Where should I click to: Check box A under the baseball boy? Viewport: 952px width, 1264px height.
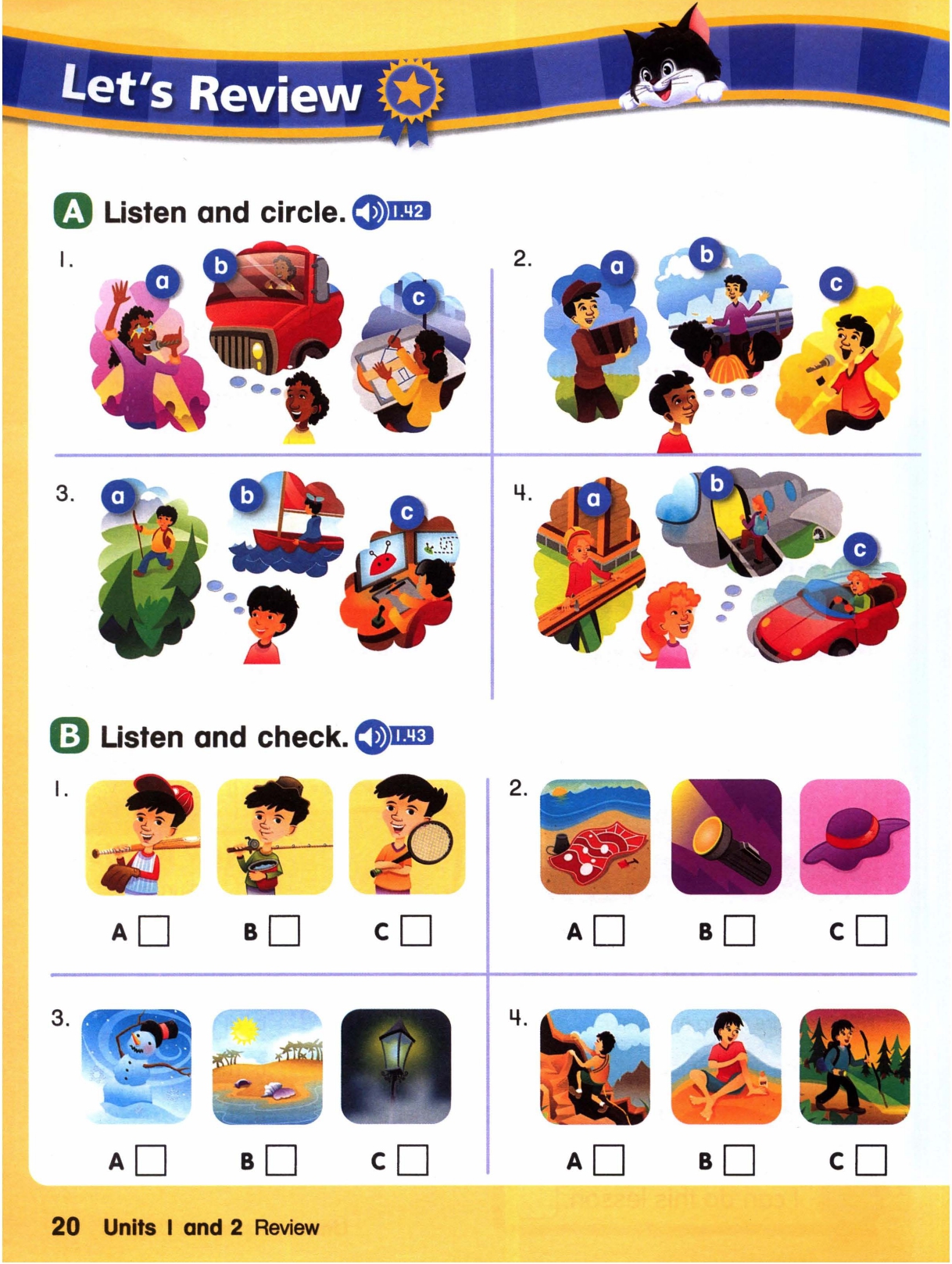click(x=154, y=931)
